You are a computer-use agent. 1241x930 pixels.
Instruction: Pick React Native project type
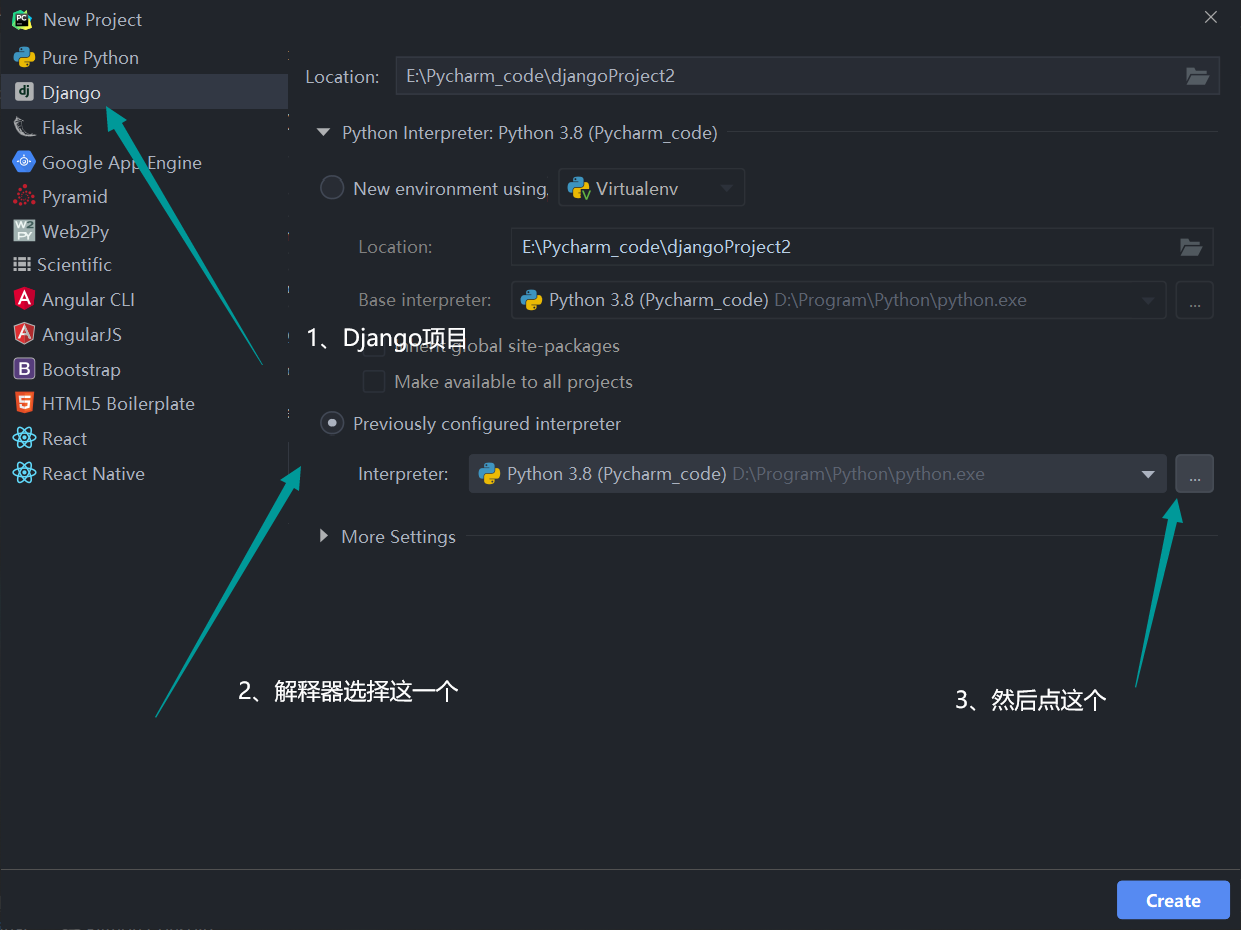144,473
